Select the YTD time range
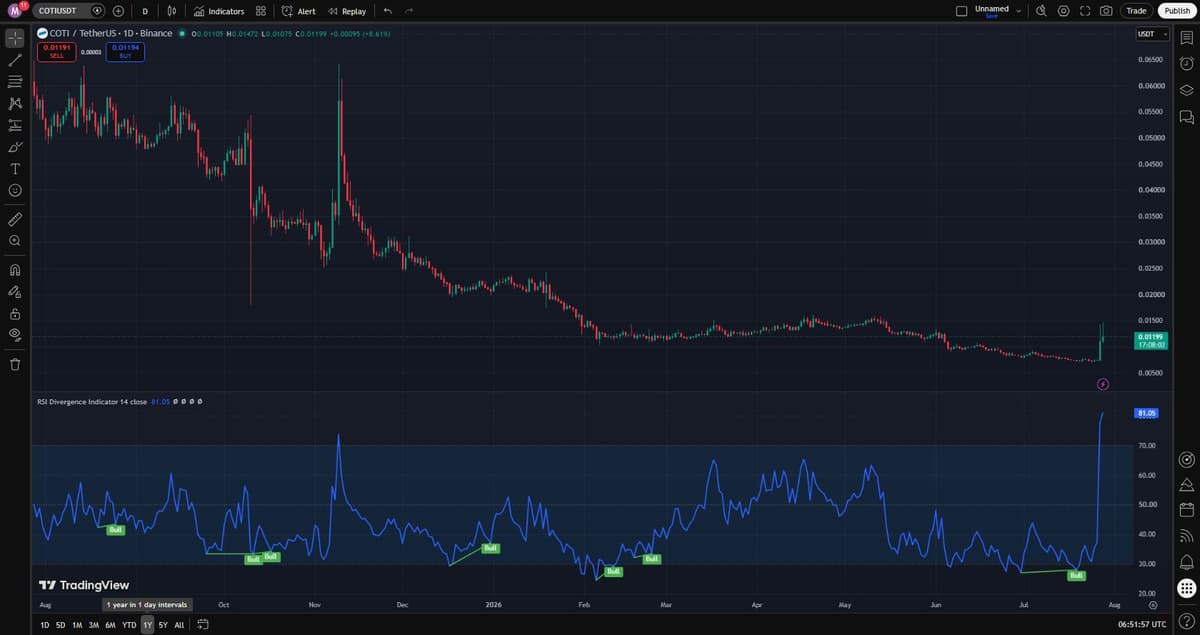The height and width of the screenshot is (635, 1200). 129,625
